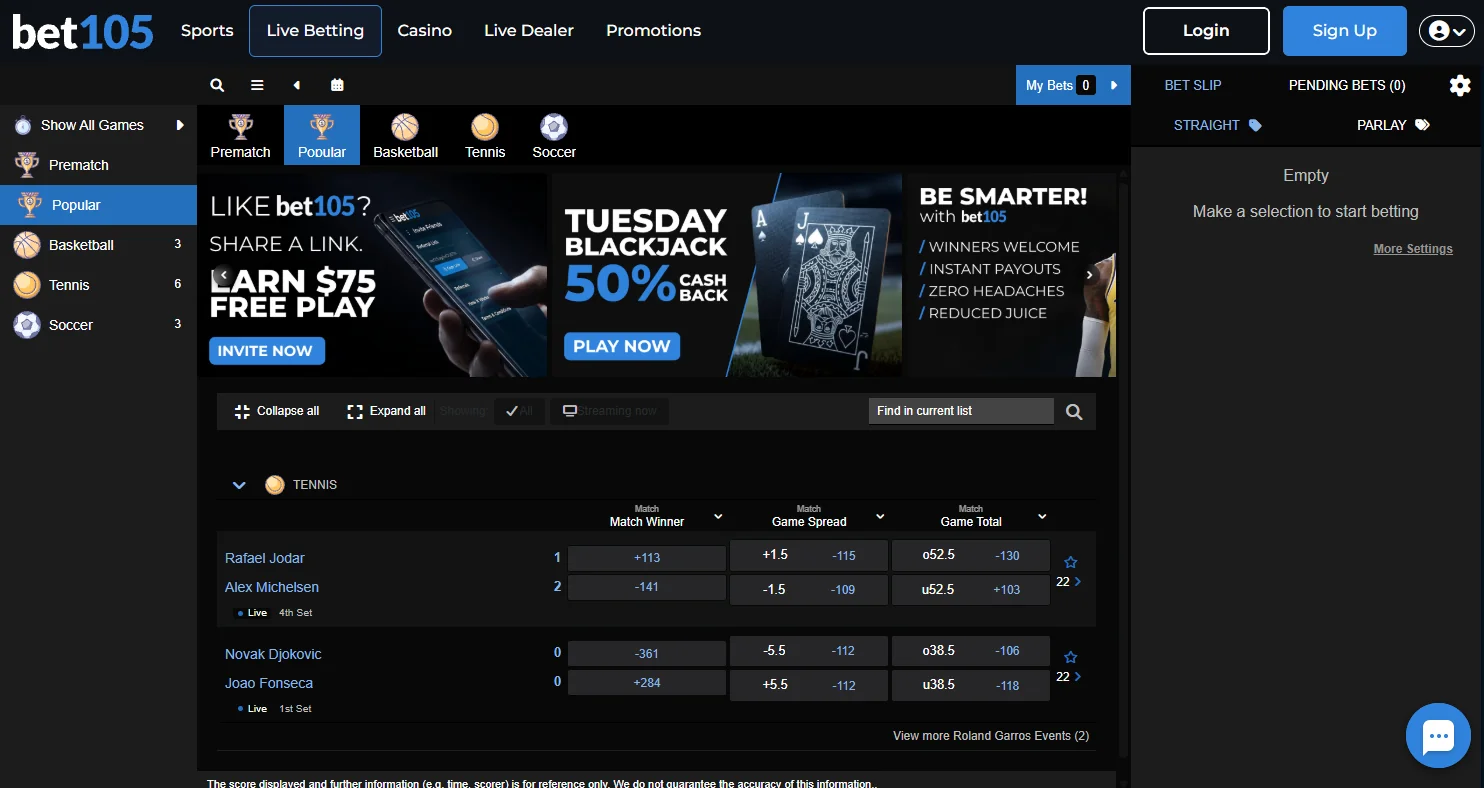
Task: Click the Parlay tags icon
Action: [1423, 125]
